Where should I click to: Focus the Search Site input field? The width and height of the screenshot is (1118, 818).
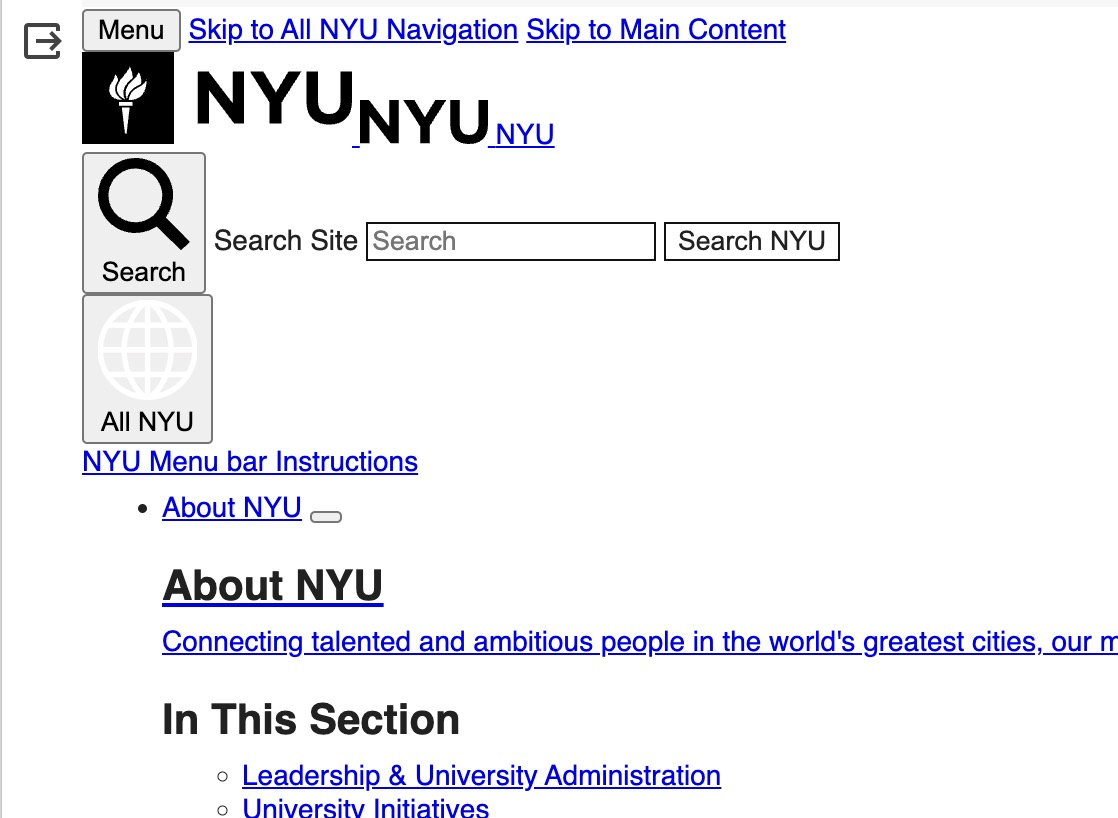pyautogui.click(x=511, y=241)
